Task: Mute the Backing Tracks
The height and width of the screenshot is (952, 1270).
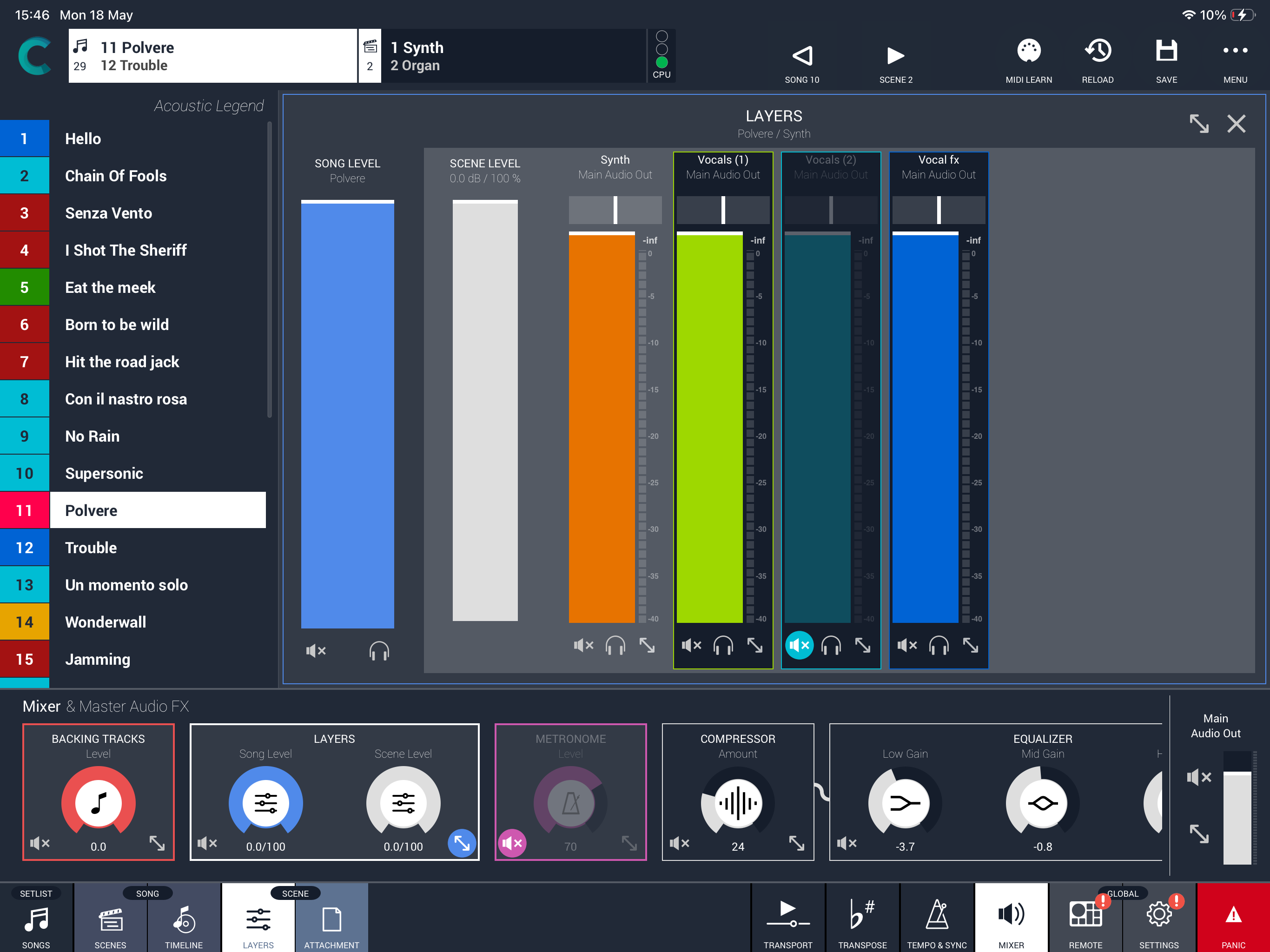Action: [40, 843]
